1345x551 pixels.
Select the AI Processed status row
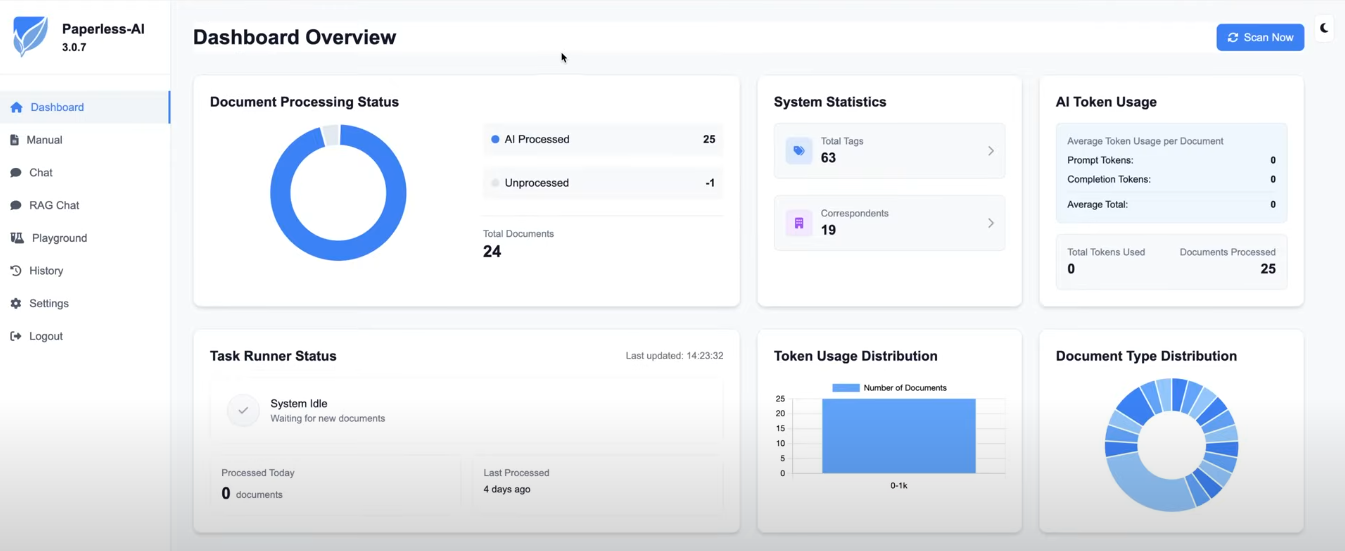602,140
